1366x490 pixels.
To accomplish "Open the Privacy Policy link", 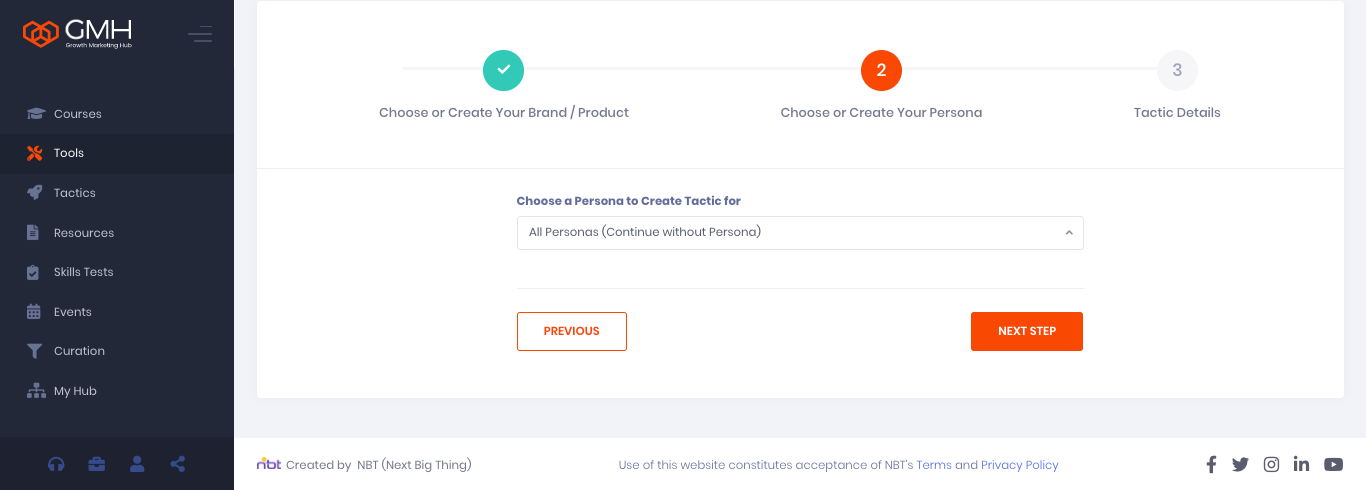I will [x=1020, y=465].
